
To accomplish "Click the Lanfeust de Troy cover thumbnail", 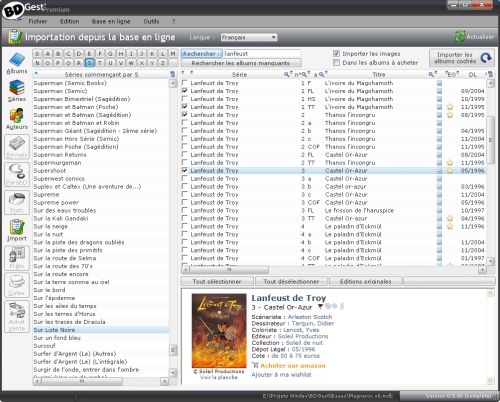I will pos(219,331).
